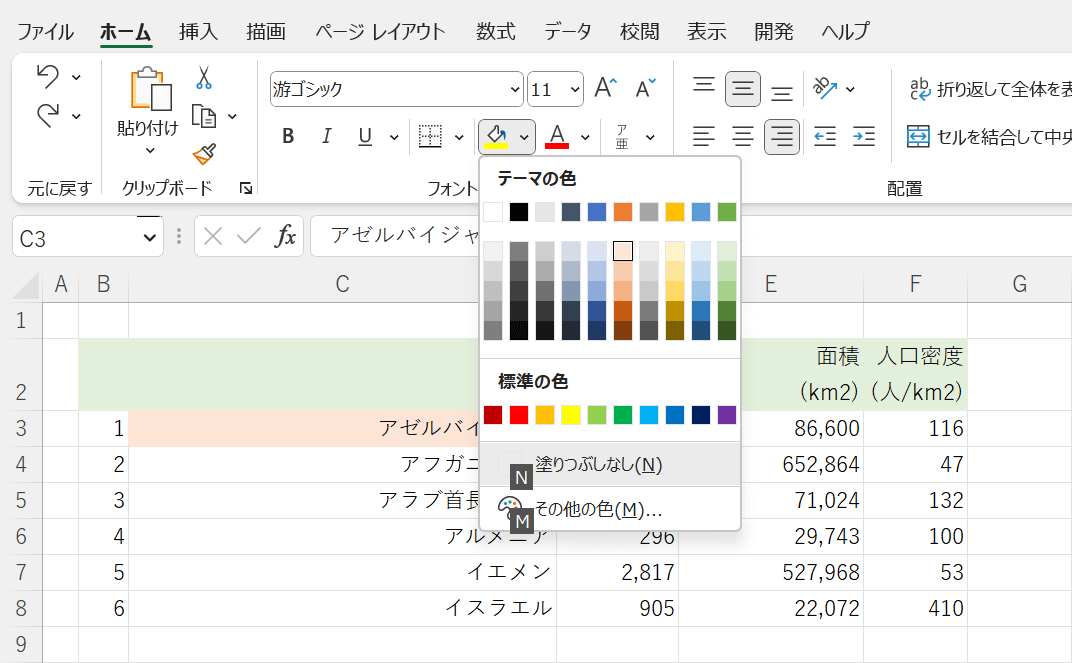Click the Copy icon in clipboard group
The width and height of the screenshot is (1072, 663).
pos(204,116)
